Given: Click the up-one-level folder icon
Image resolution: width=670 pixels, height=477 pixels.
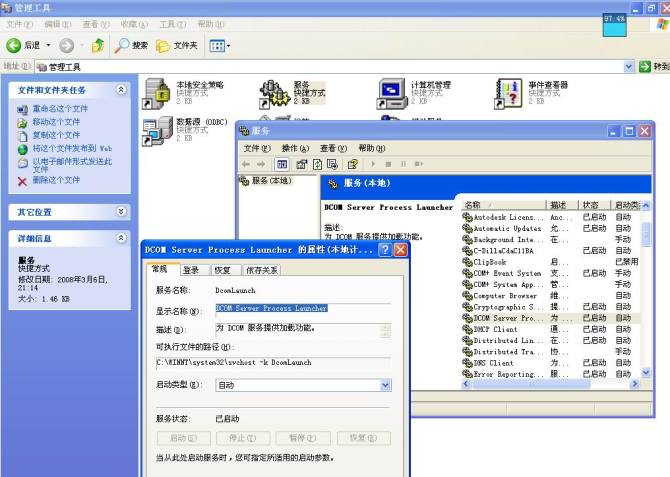Looking at the screenshot, I should [x=97, y=45].
